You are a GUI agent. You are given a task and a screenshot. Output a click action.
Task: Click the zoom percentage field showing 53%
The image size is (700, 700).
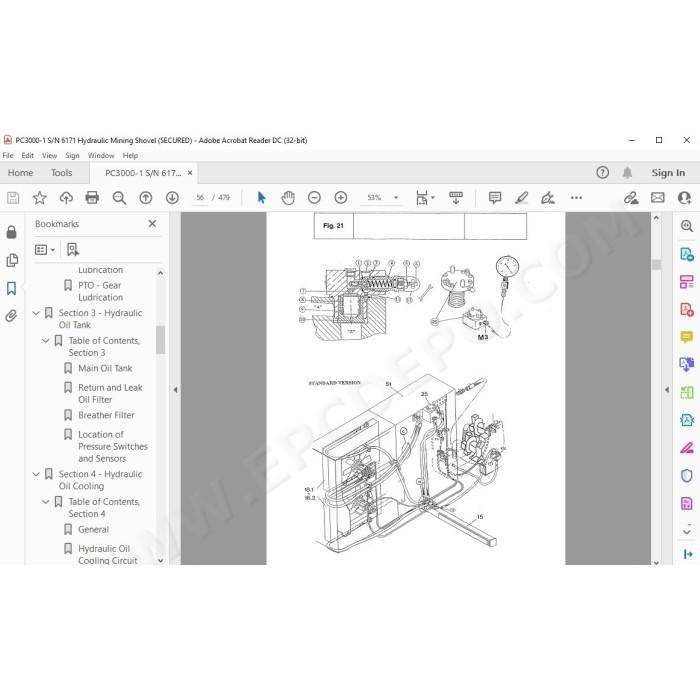point(374,197)
